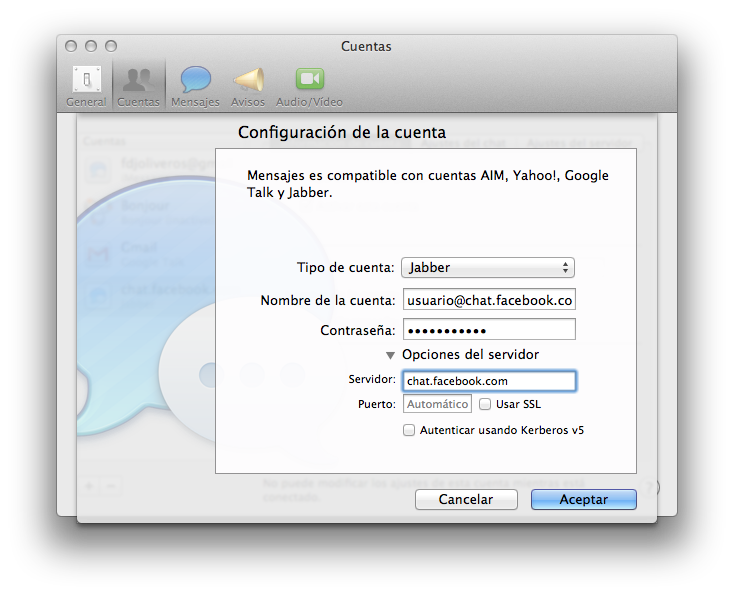Click the Puerto Automático field
Viewport: 734px width, 595px height.
point(437,404)
